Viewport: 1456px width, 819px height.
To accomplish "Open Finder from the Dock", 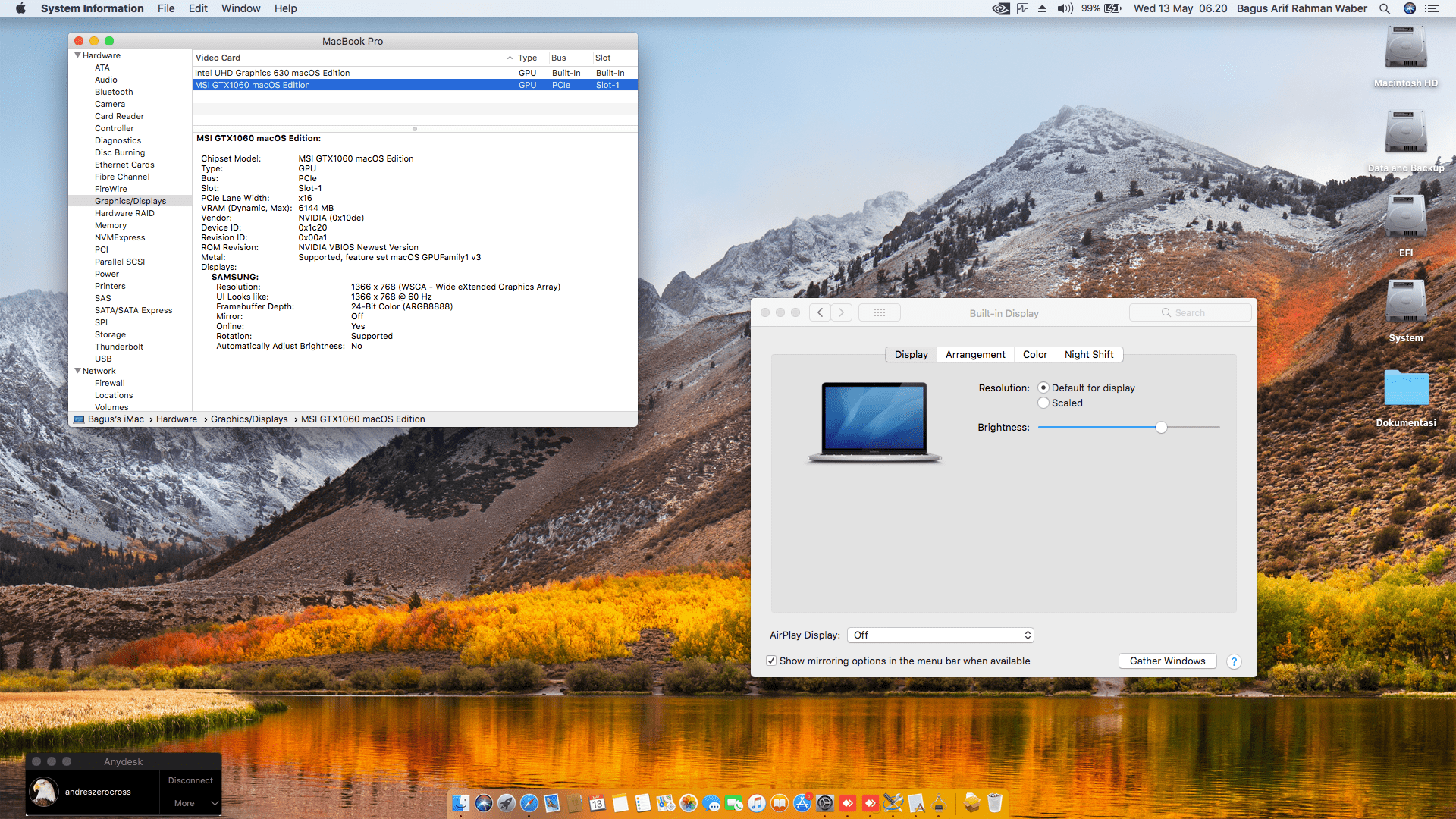I will tap(461, 803).
